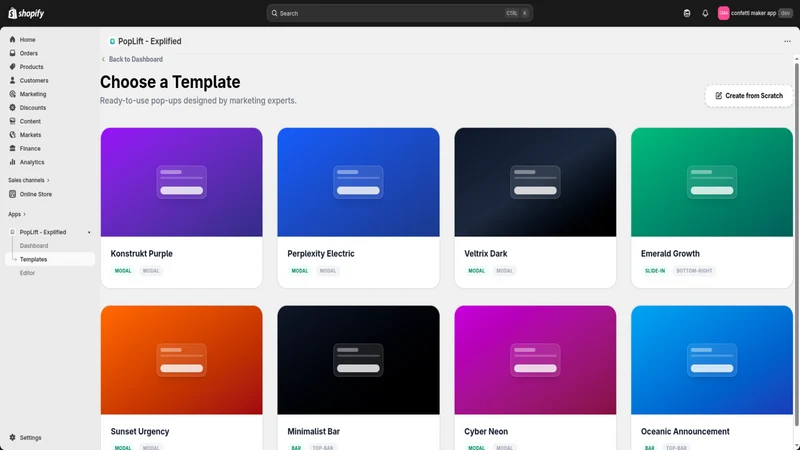Select the Konstrukt Purple template preview
Screen dimensions: 800x450
[x=182, y=182]
